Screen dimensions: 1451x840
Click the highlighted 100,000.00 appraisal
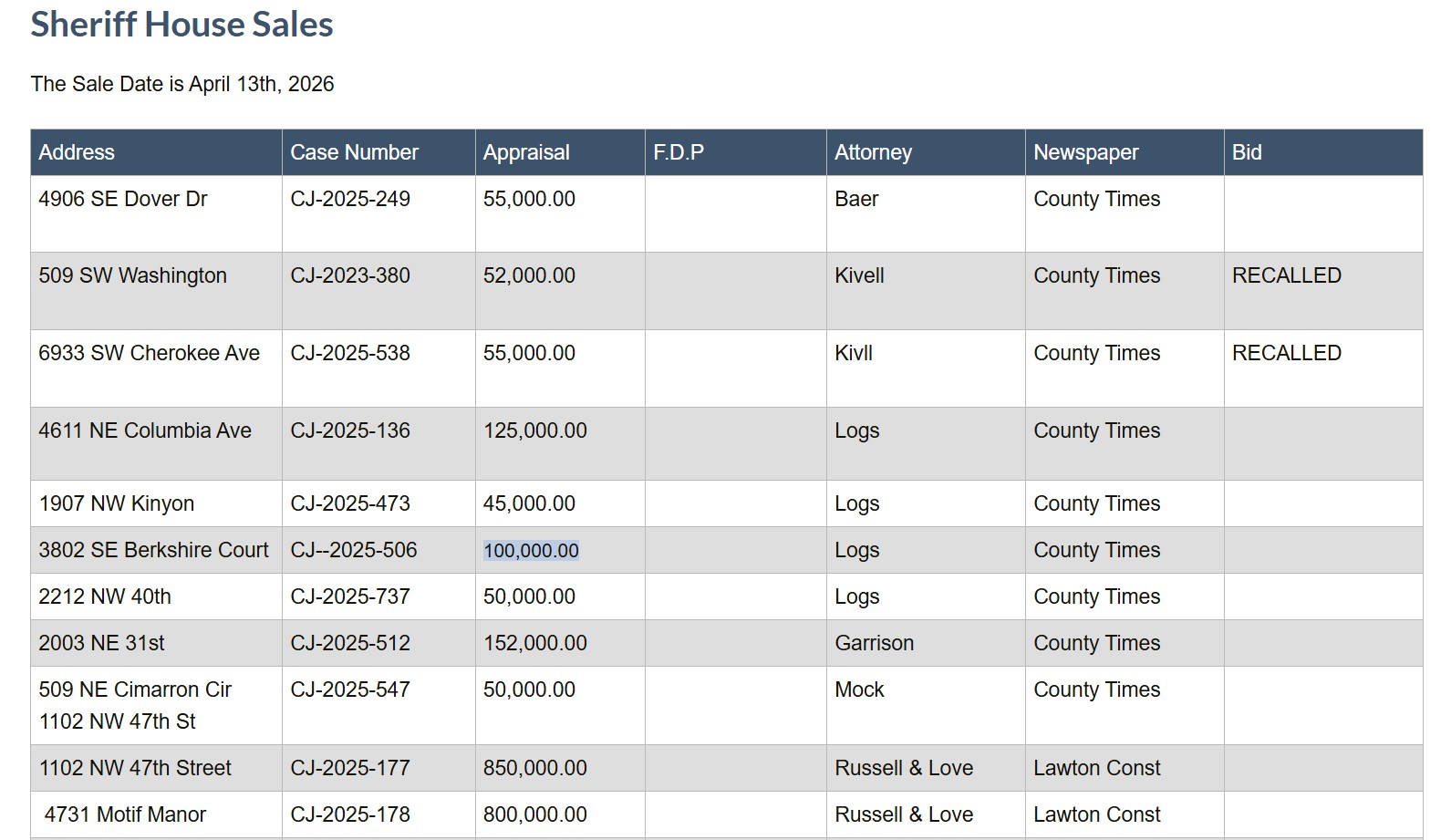[531, 551]
